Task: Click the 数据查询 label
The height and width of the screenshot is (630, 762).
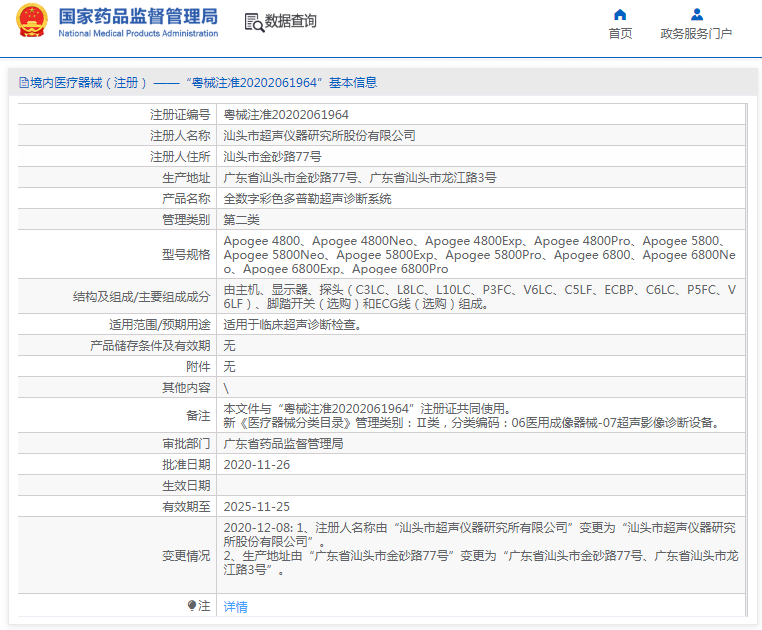Action: coord(290,21)
